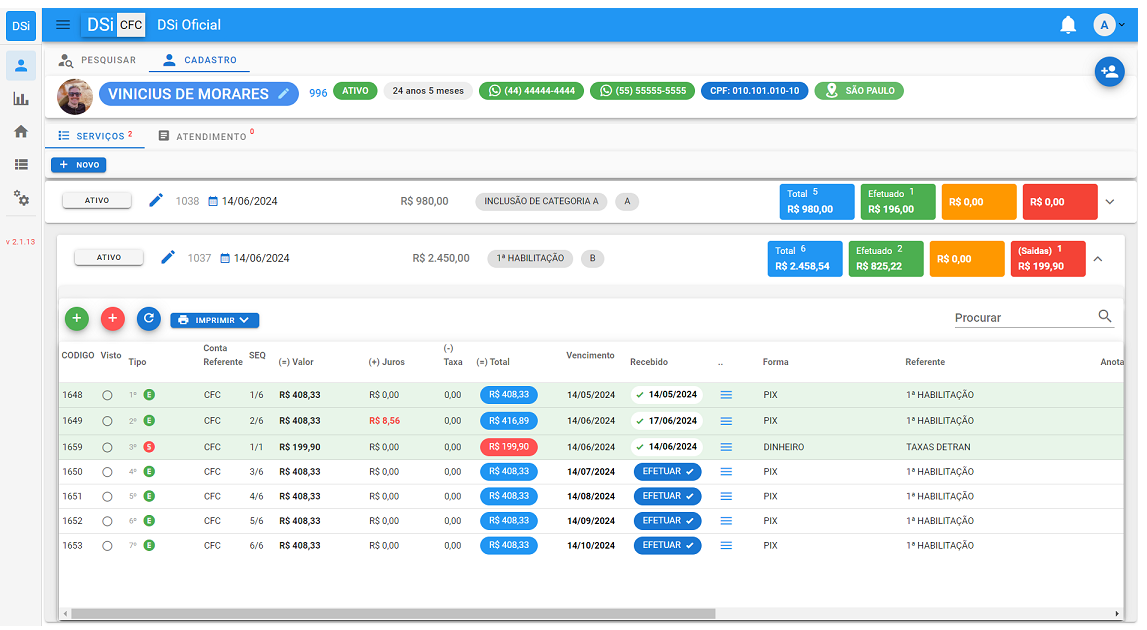This screenshot has height=630, width=1147.
Task: Open the Imprimir dropdown
Action: [215, 321]
